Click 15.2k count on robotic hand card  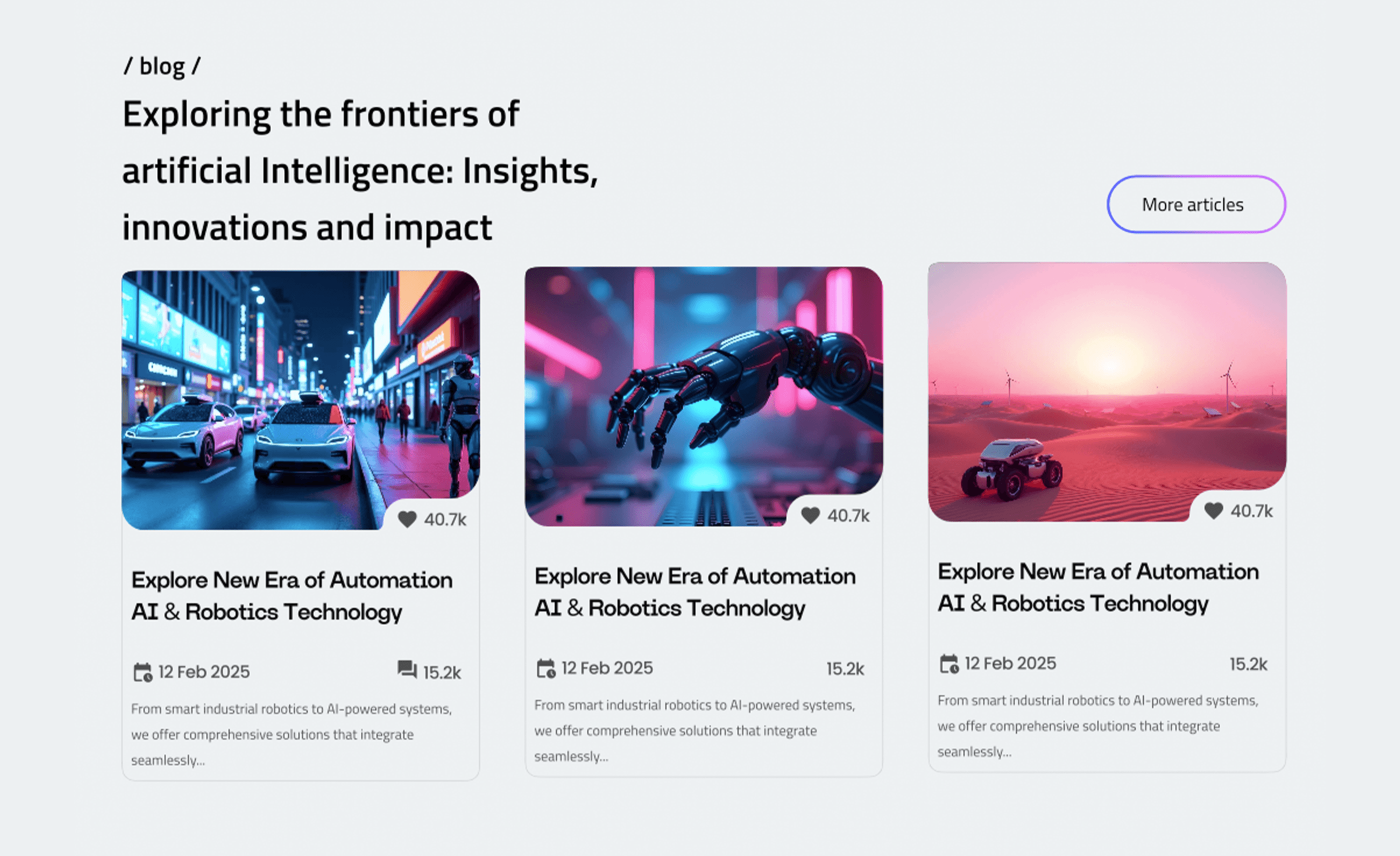pyautogui.click(x=845, y=669)
